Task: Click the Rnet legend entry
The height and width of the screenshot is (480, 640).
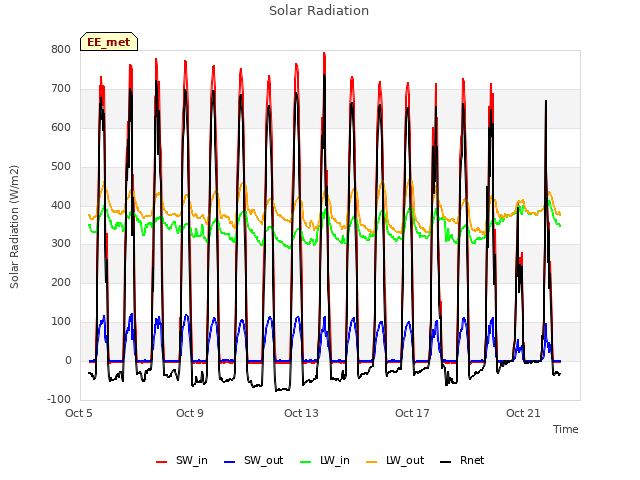Action: tap(462, 460)
